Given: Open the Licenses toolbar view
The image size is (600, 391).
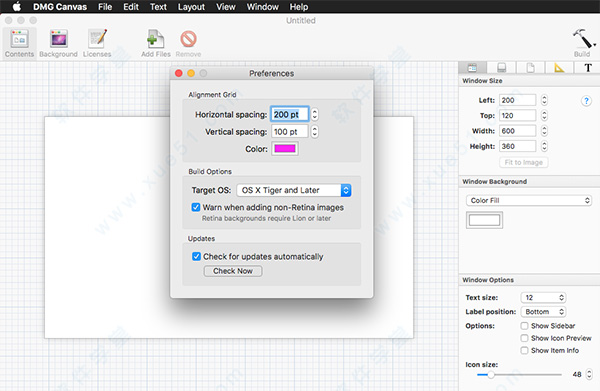Looking at the screenshot, I should click(97, 43).
